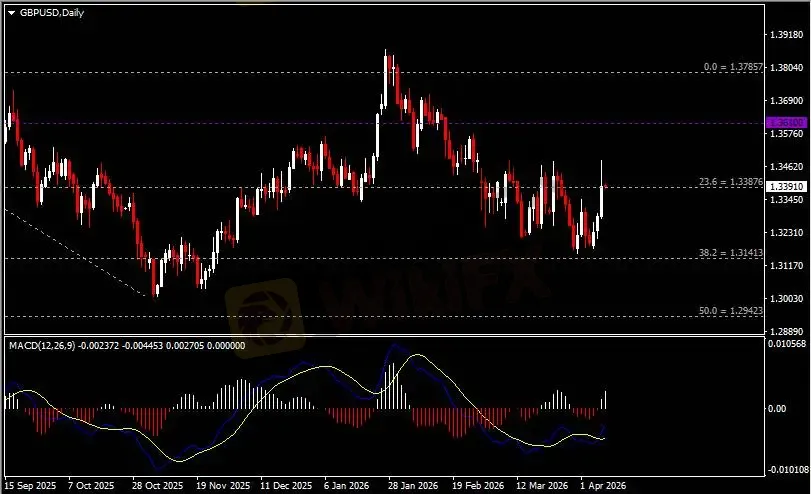Screen dimensions: 811x494
Task: Click the 1.35760 price scale value
Action: click(x=786, y=134)
